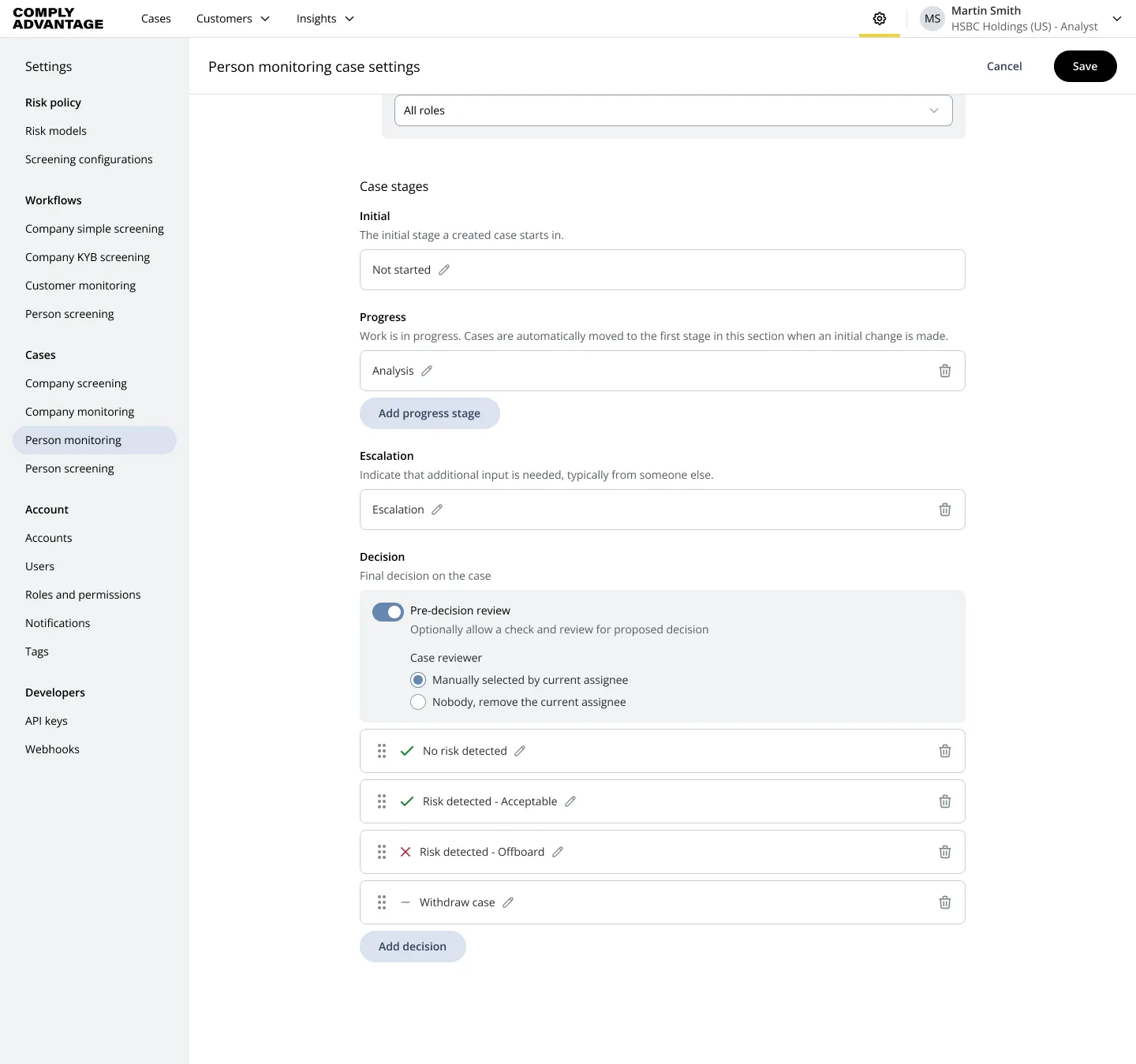Select "Manually selected by current assignee" option
The height and width of the screenshot is (1064, 1136).
tap(418, 680)
